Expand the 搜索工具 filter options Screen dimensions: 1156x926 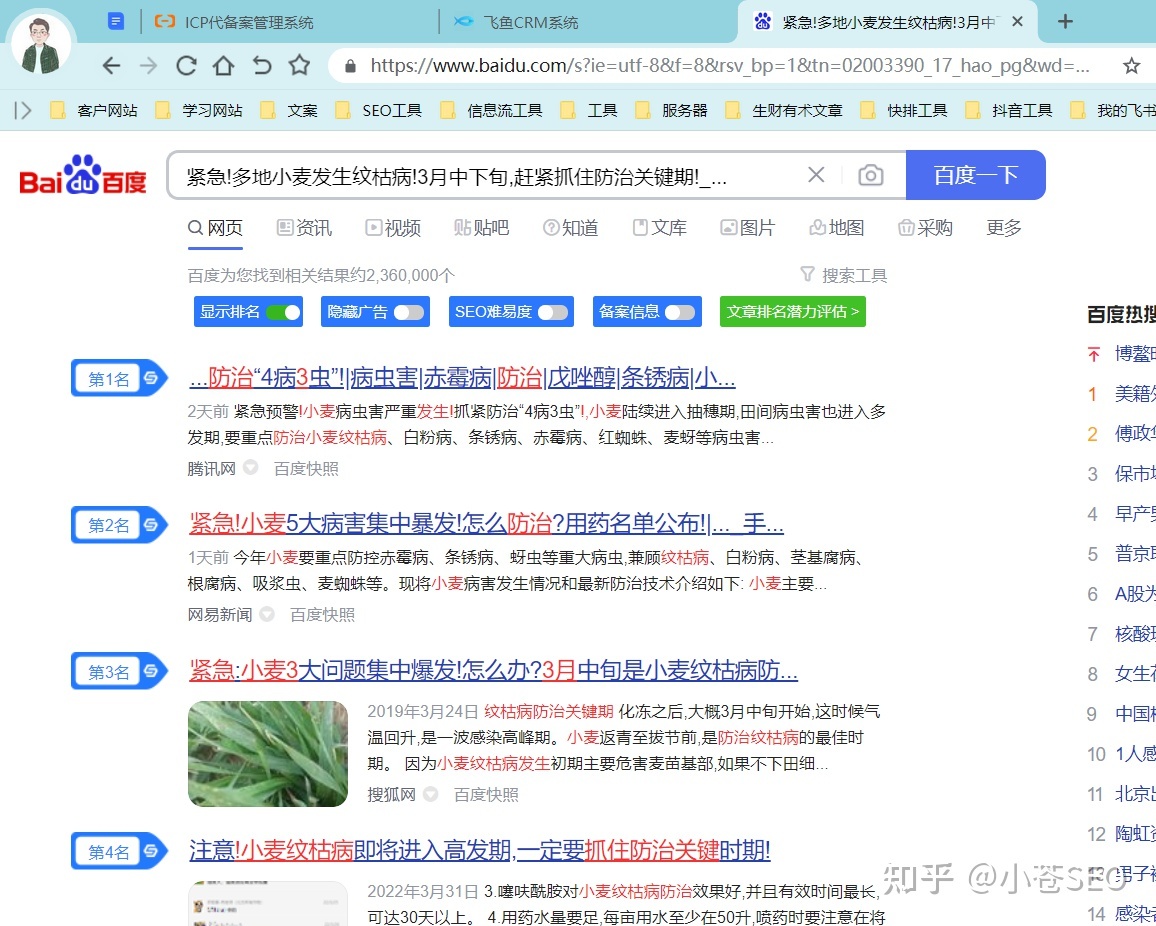click(x=843, y=275)
